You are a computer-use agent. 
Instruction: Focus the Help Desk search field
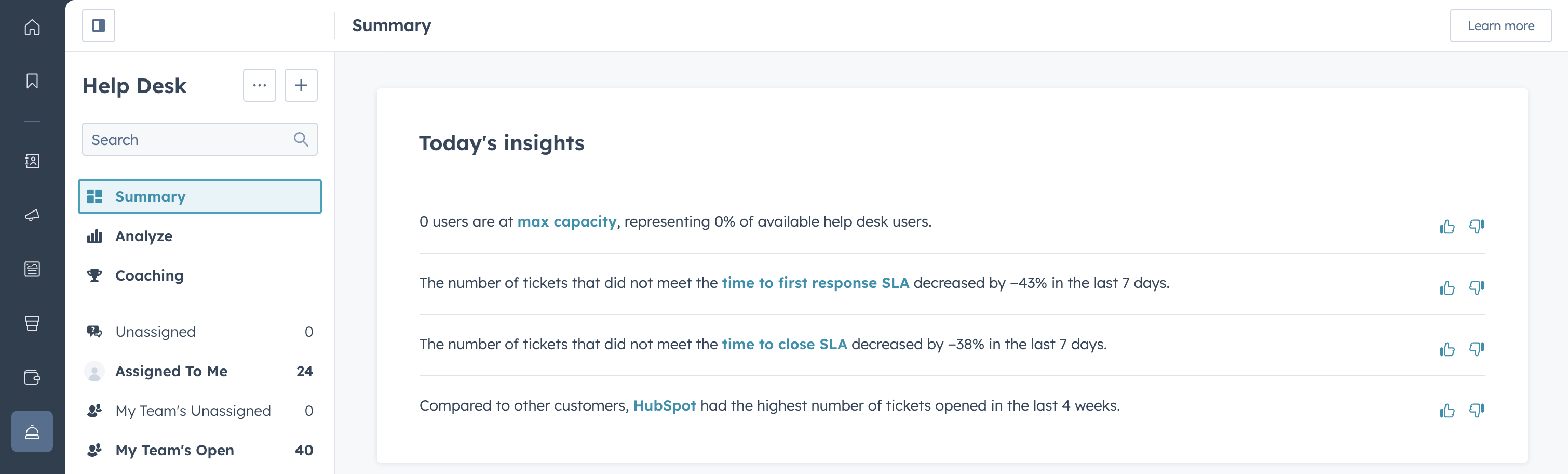200,139
